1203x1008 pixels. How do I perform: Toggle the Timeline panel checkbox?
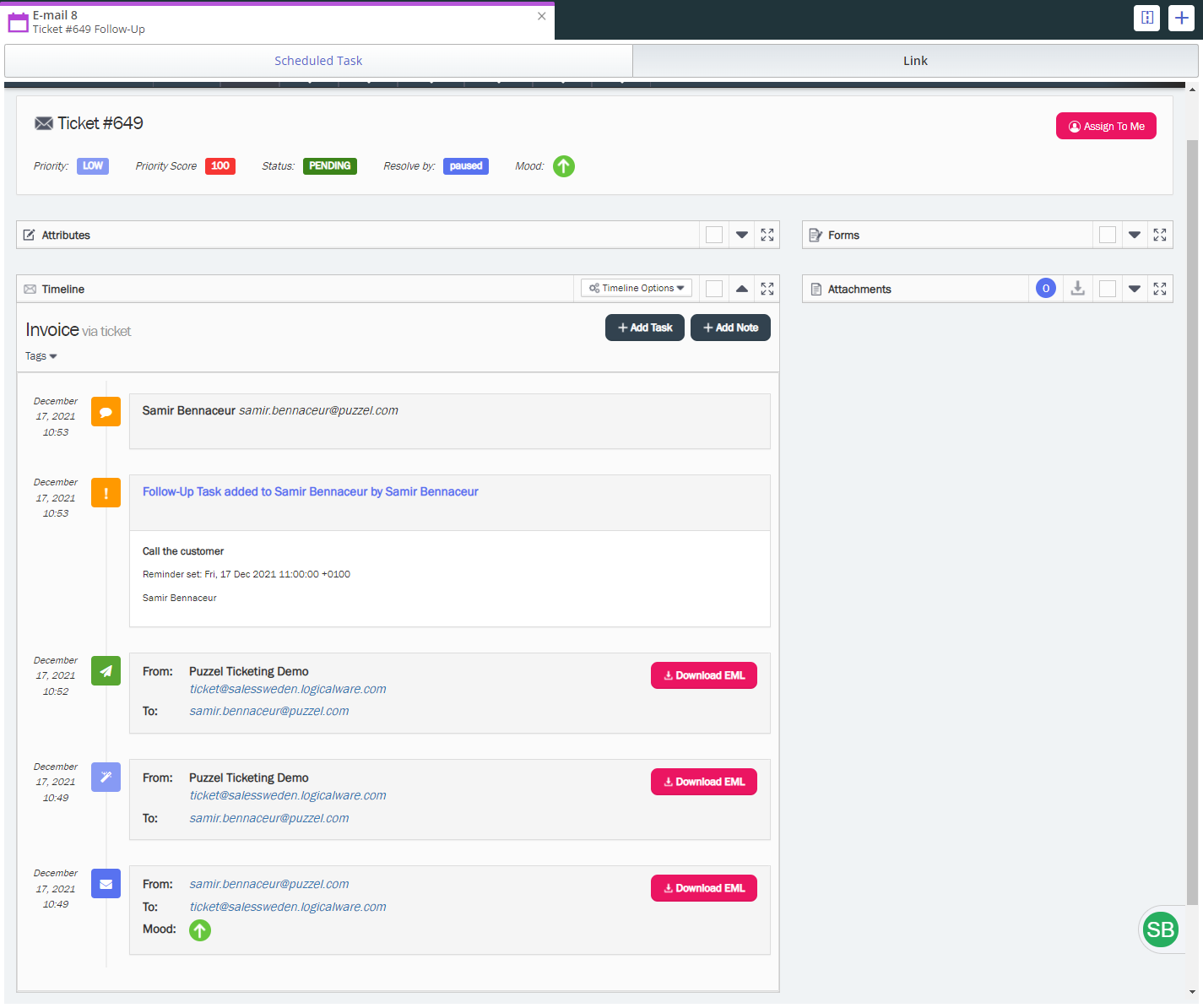click(x=714, y=289)
